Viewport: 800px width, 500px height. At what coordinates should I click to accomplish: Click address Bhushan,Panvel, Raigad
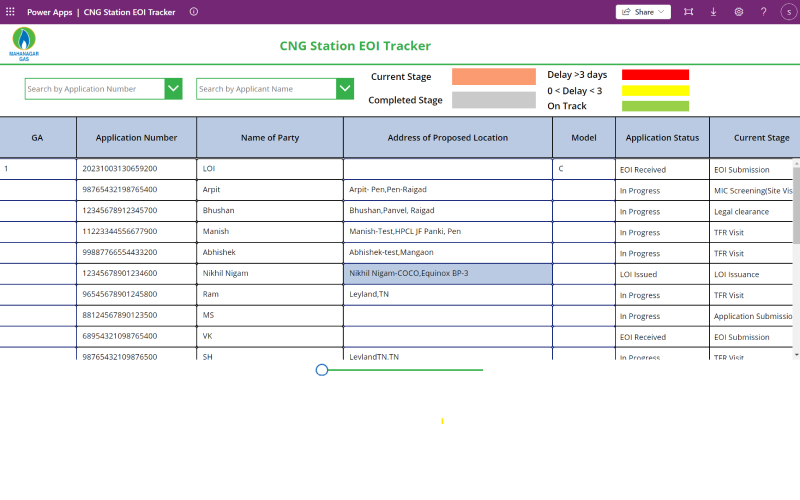click(392, 210)
